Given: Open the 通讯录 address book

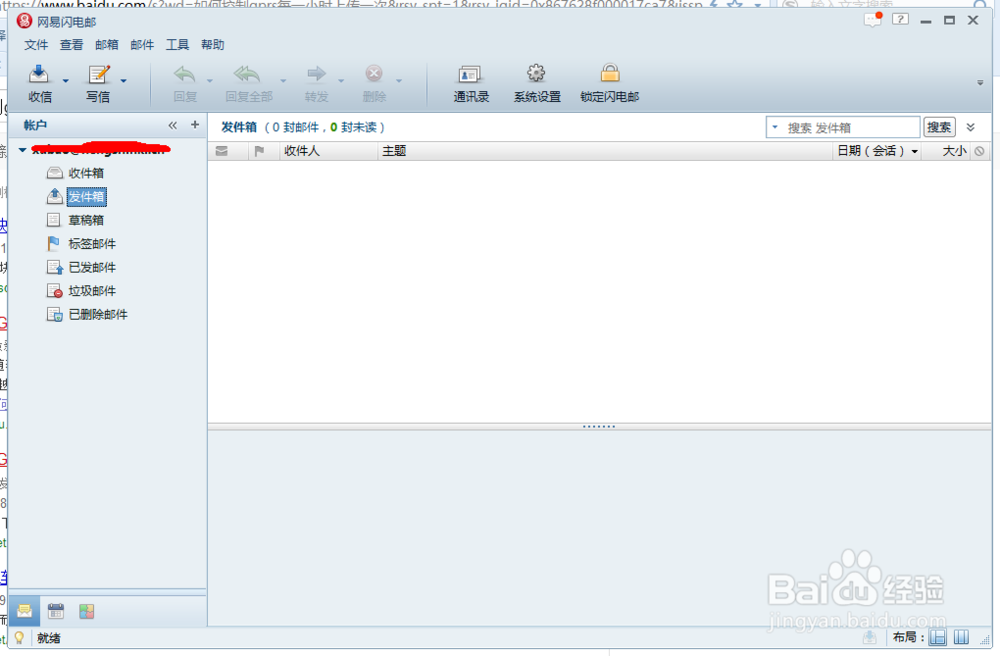Looking at the screenshot, I should coord(471,84).
